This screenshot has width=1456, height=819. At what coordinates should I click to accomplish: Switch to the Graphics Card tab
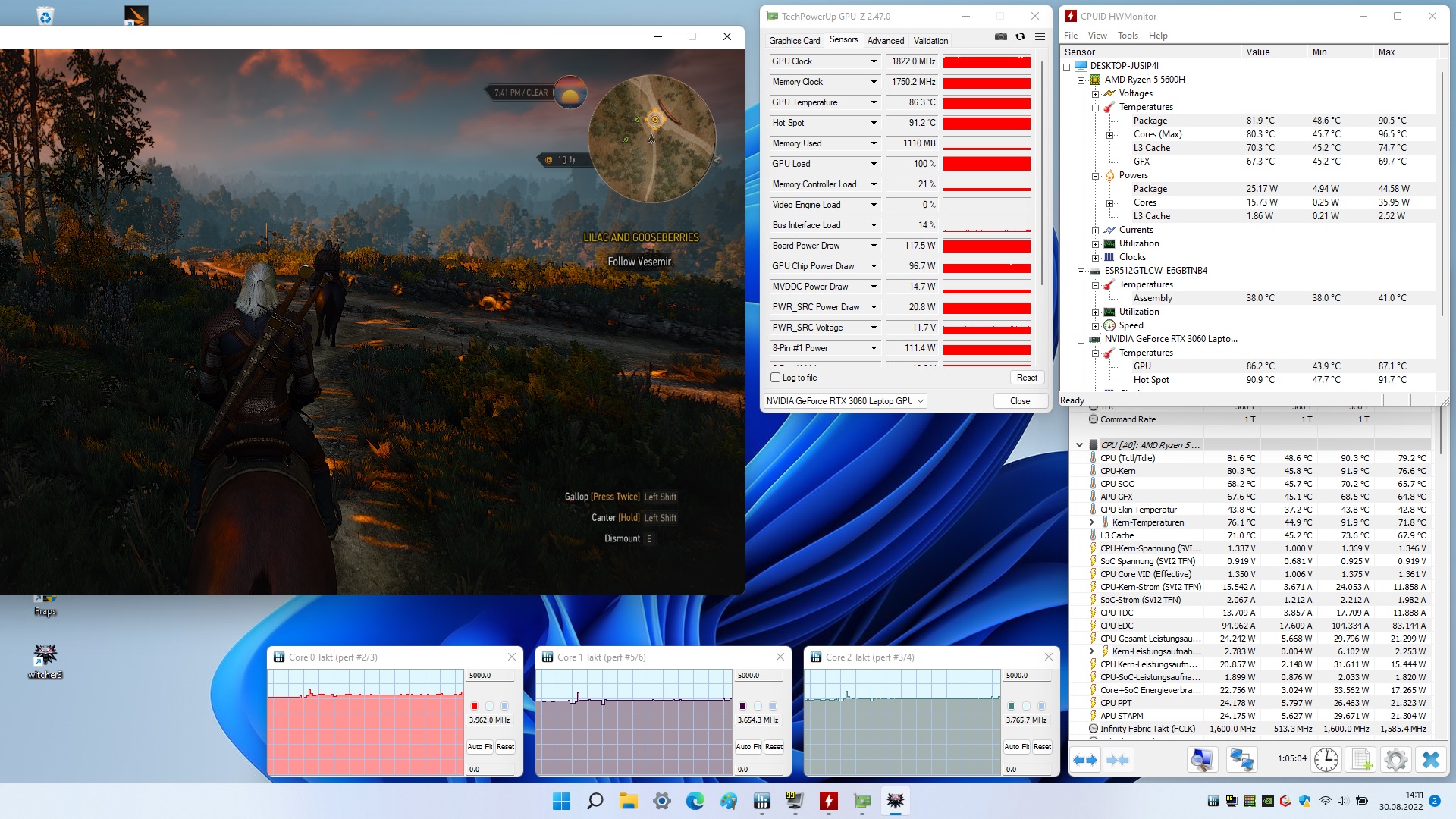click(794, 41)
